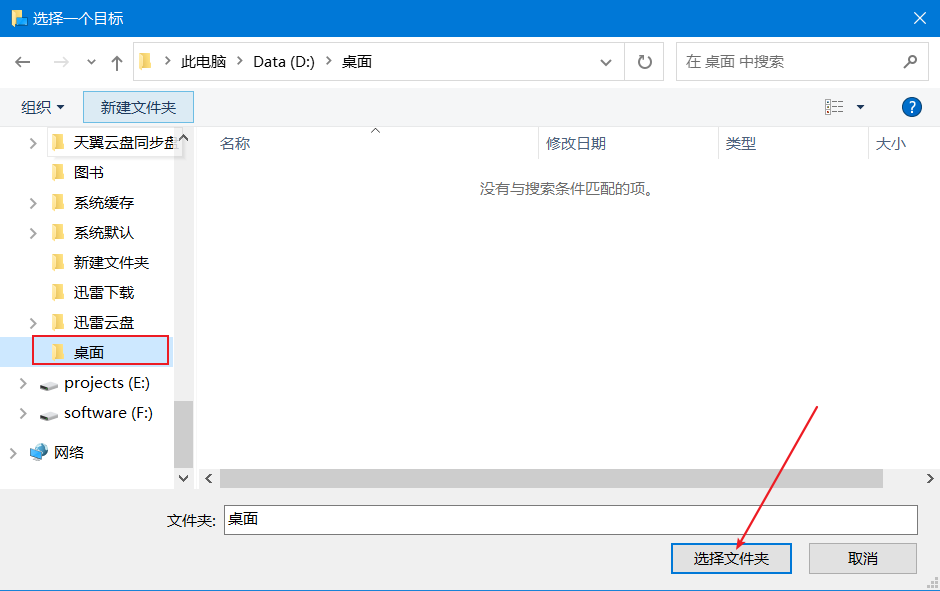Click the navigation tree scrollbar thumb

tap(183, 433)
